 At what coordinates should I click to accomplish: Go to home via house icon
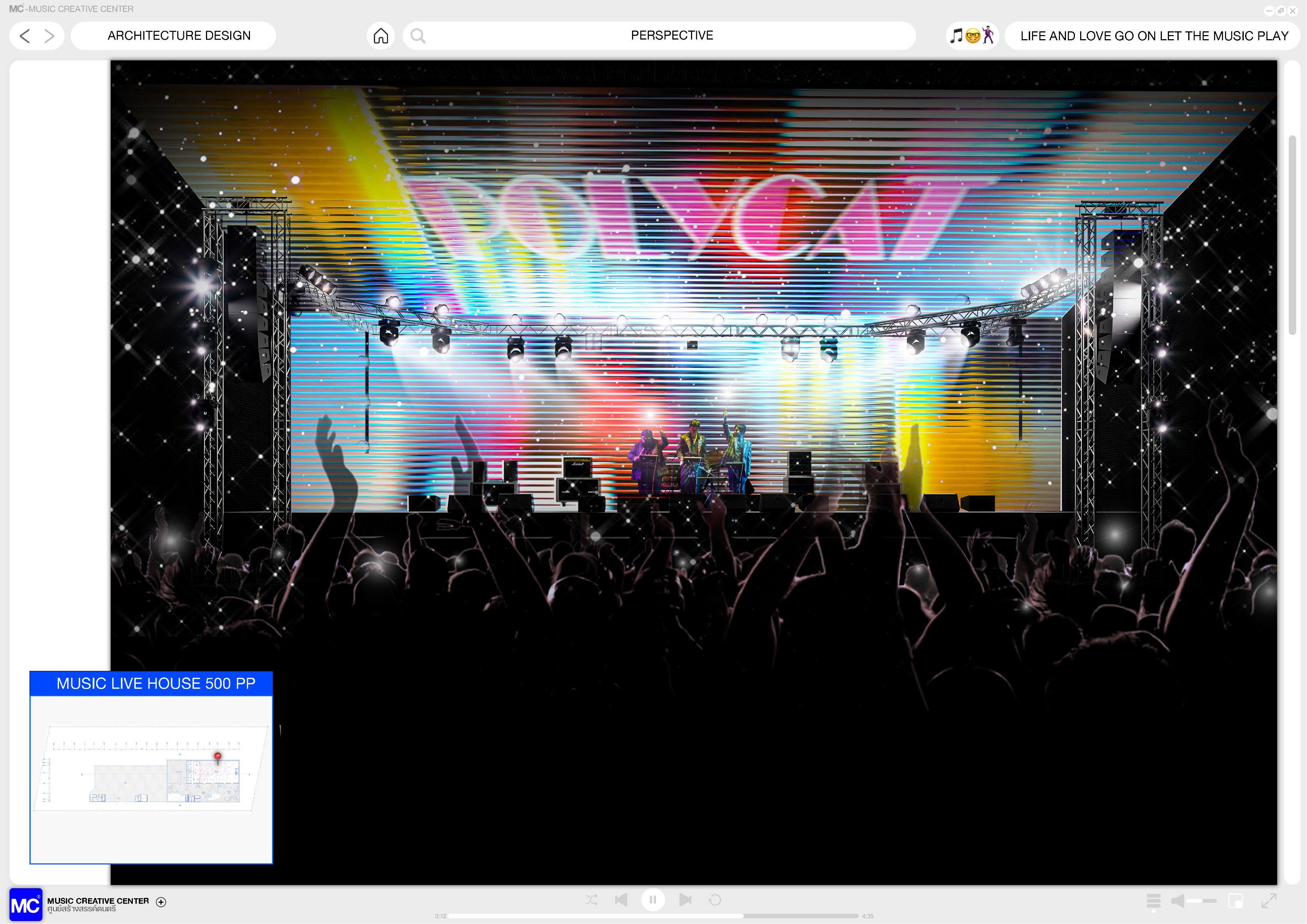tap(381, 37)
